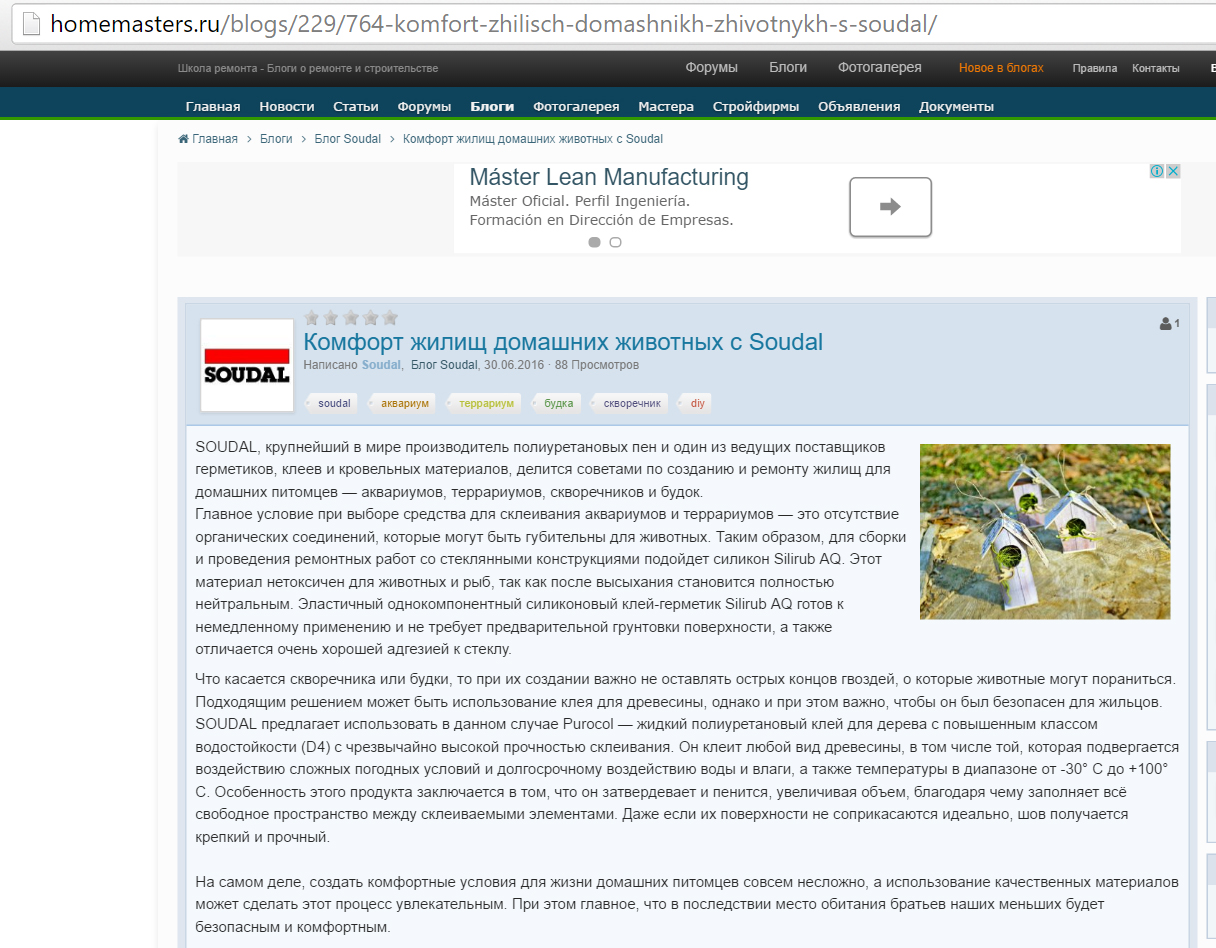Open Форумы in the top dark bar
This screenshot has height=948, width=1216.
coord(712,68)
